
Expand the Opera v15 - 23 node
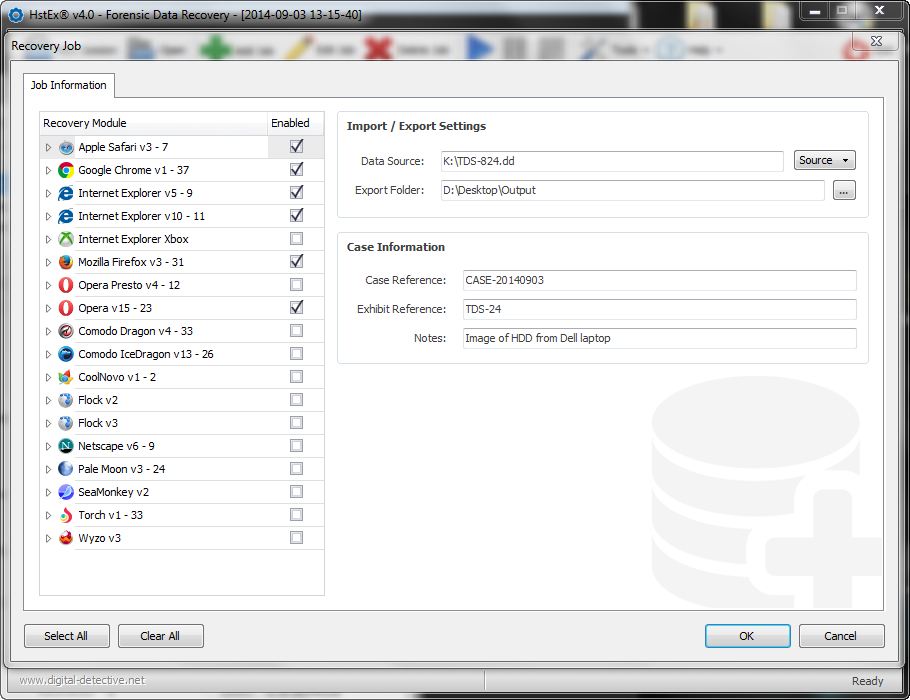point(48,308)
